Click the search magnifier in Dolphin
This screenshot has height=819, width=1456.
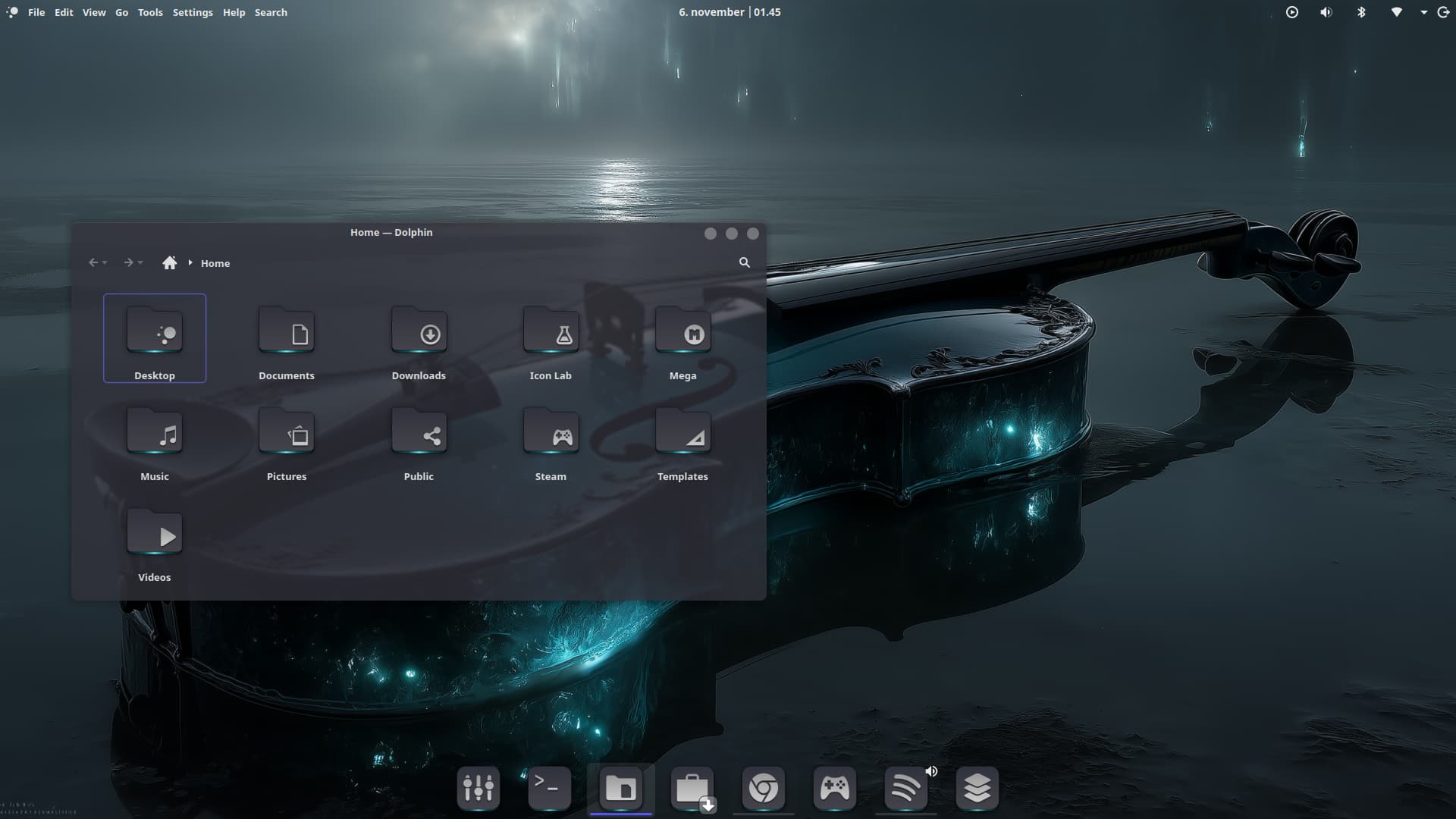click(x=744, y=262)
